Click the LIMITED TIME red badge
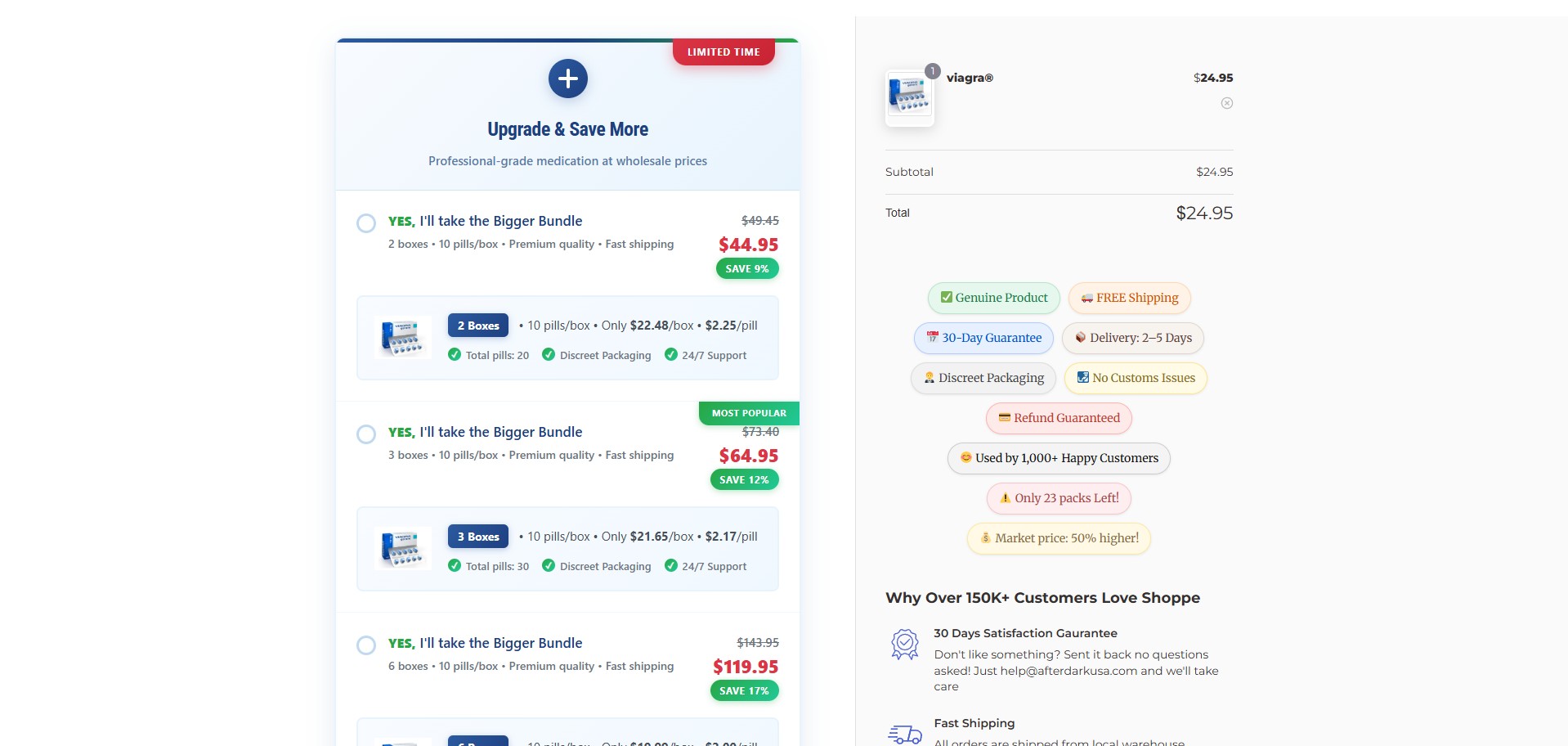The height and width of the screenshot is (746, 1568). coord(724,52)
